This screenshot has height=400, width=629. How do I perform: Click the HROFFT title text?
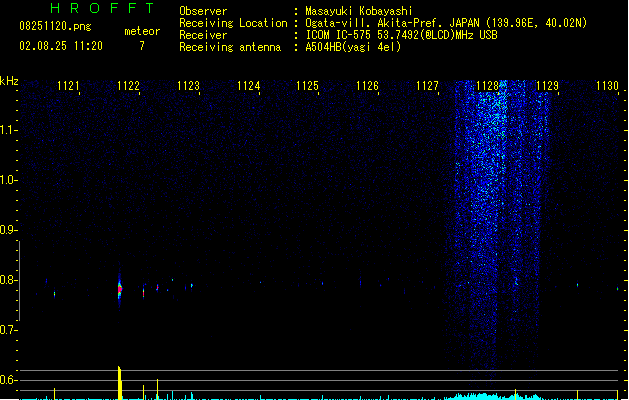coord(103,8)
